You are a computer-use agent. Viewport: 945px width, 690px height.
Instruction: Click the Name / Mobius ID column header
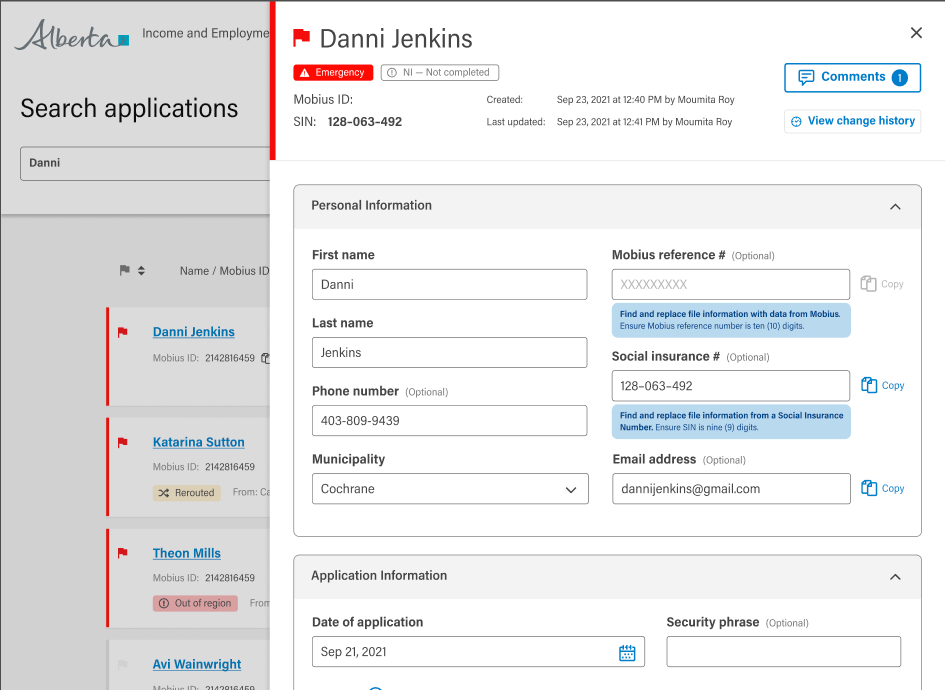click(x=224, y=271)
